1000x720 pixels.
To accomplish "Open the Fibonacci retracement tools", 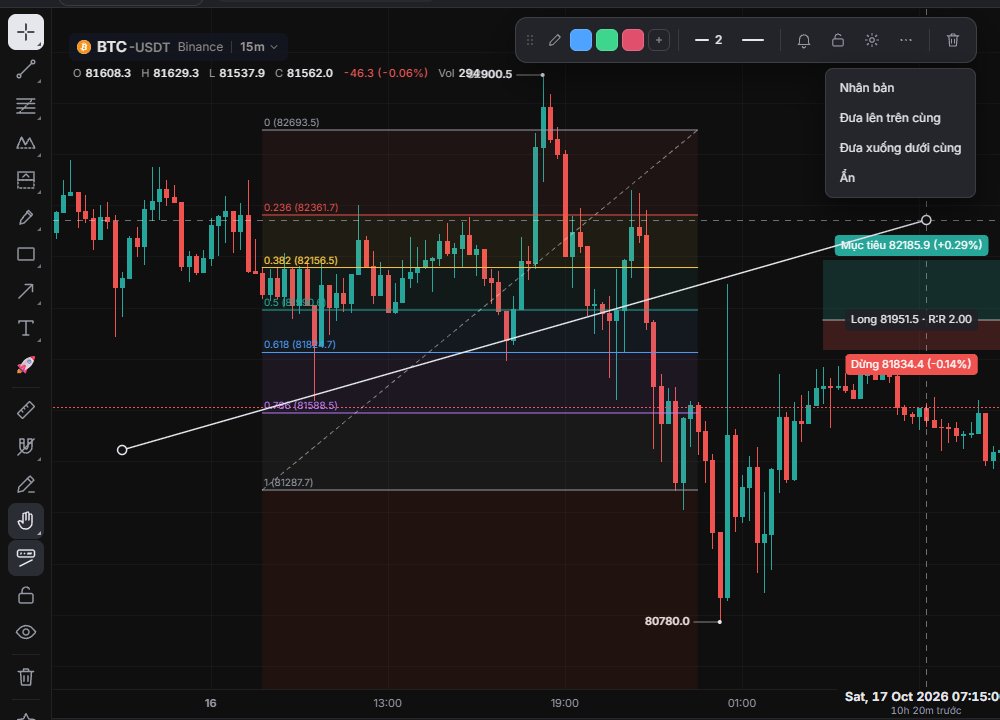I will (26, 106).
